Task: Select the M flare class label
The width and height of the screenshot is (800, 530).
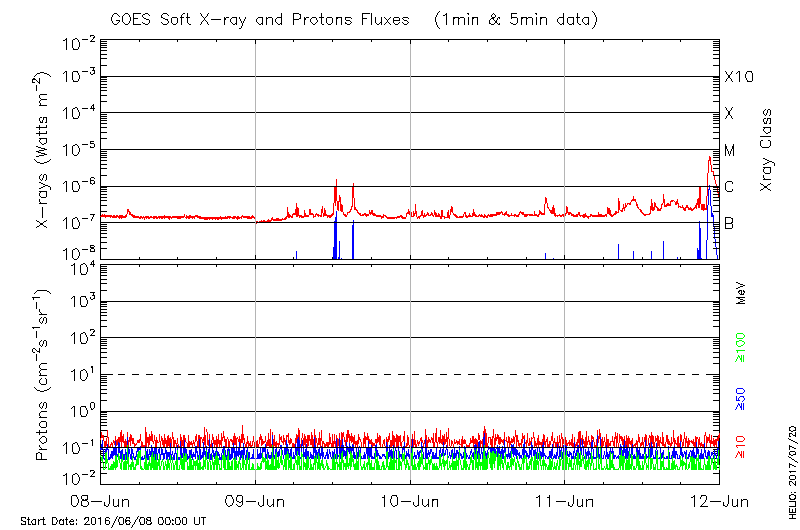Action: click(x=730, y=150)
